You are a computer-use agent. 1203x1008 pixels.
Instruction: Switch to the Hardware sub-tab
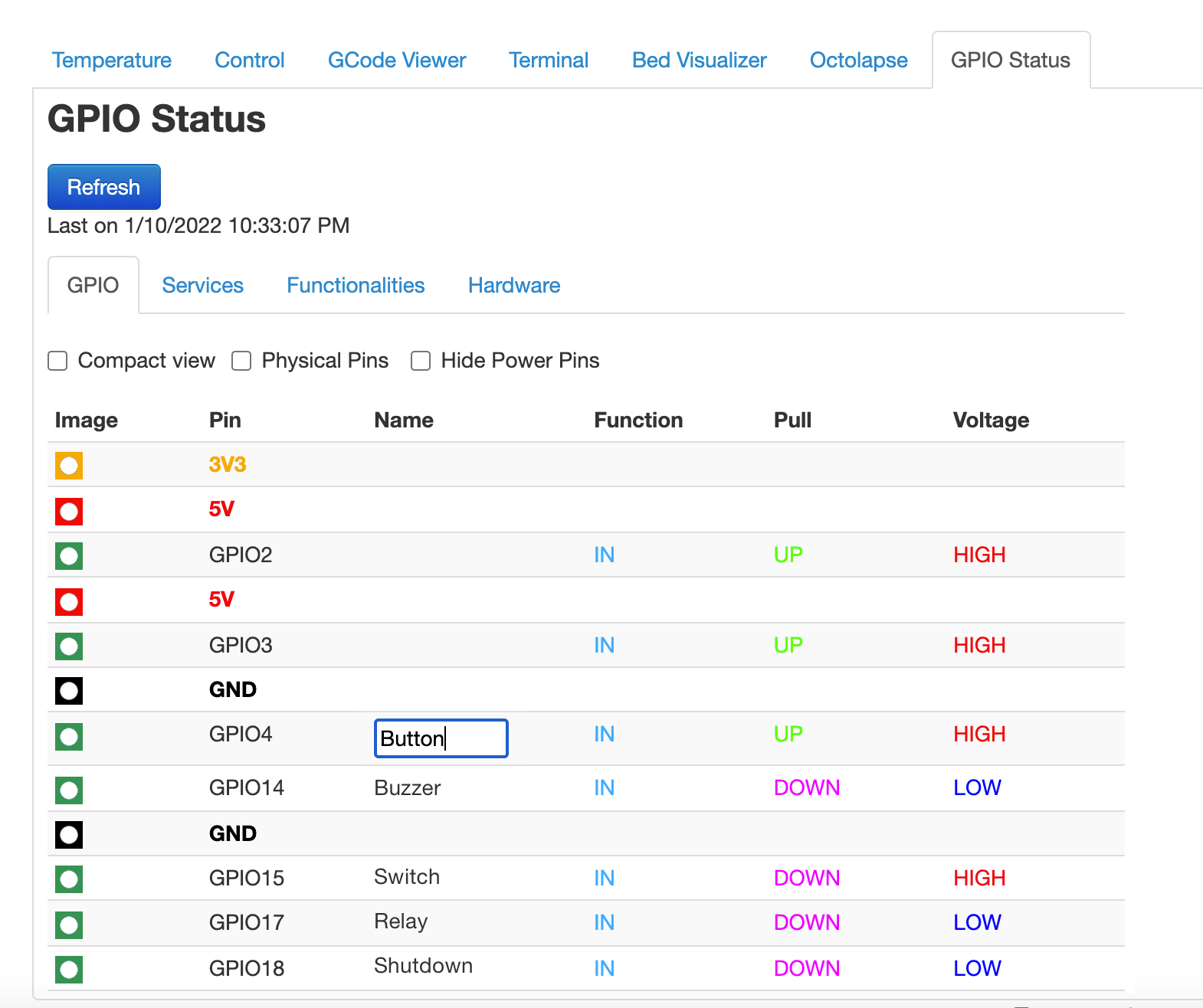point(514,285)
